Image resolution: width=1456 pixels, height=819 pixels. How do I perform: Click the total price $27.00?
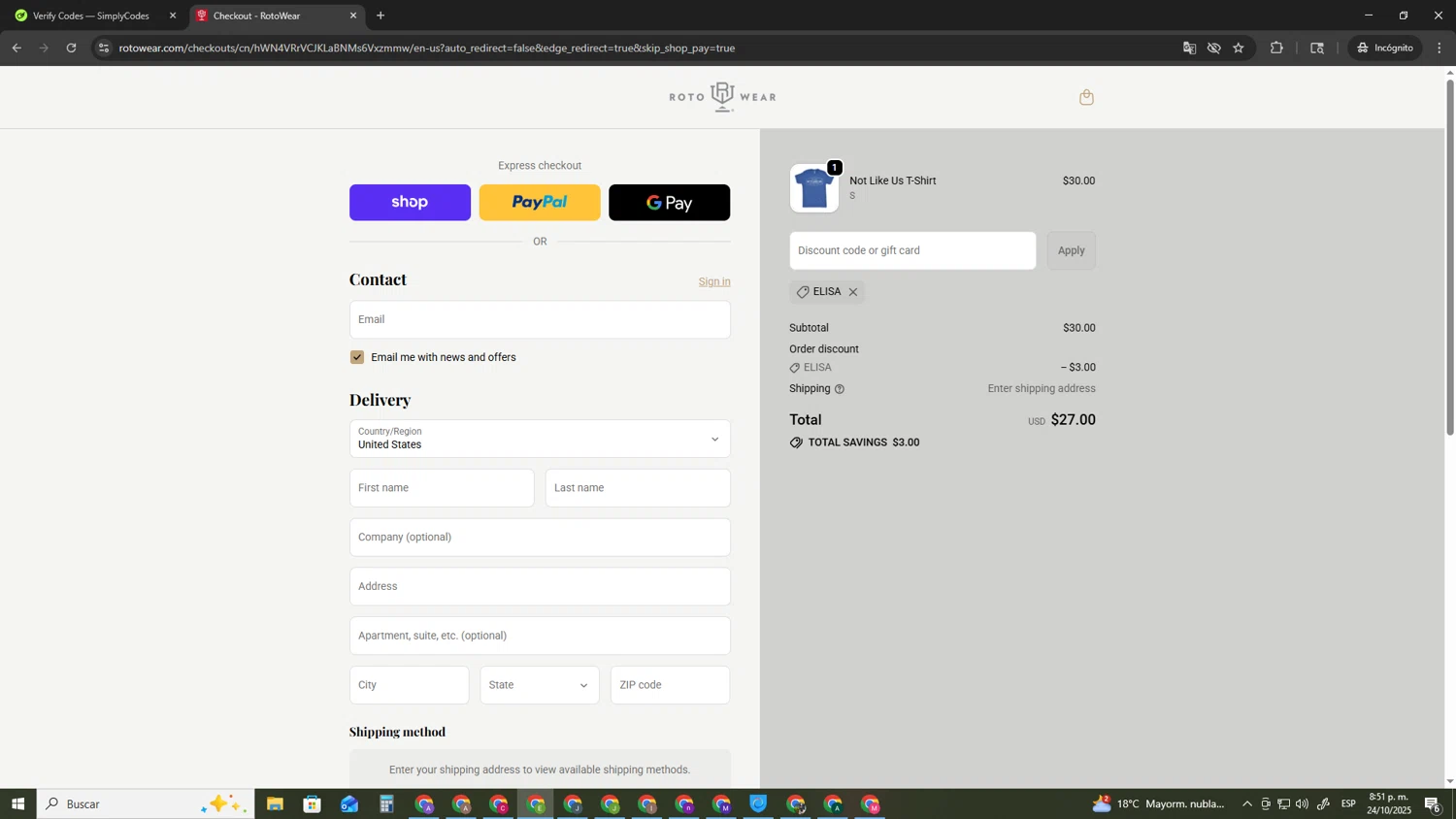point(1073,420)
